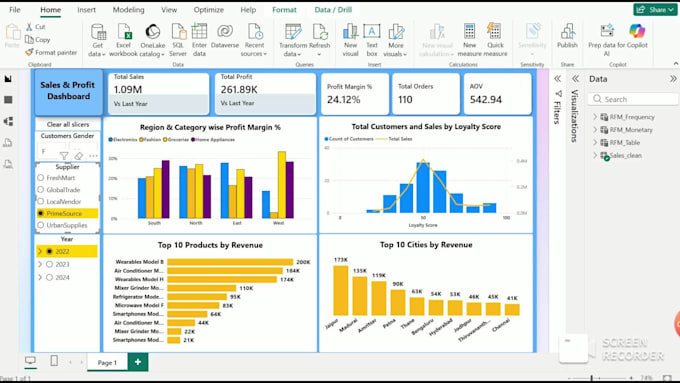Click Clear all slicers button
Screen dimensions: 680x383
pos(68,124)
